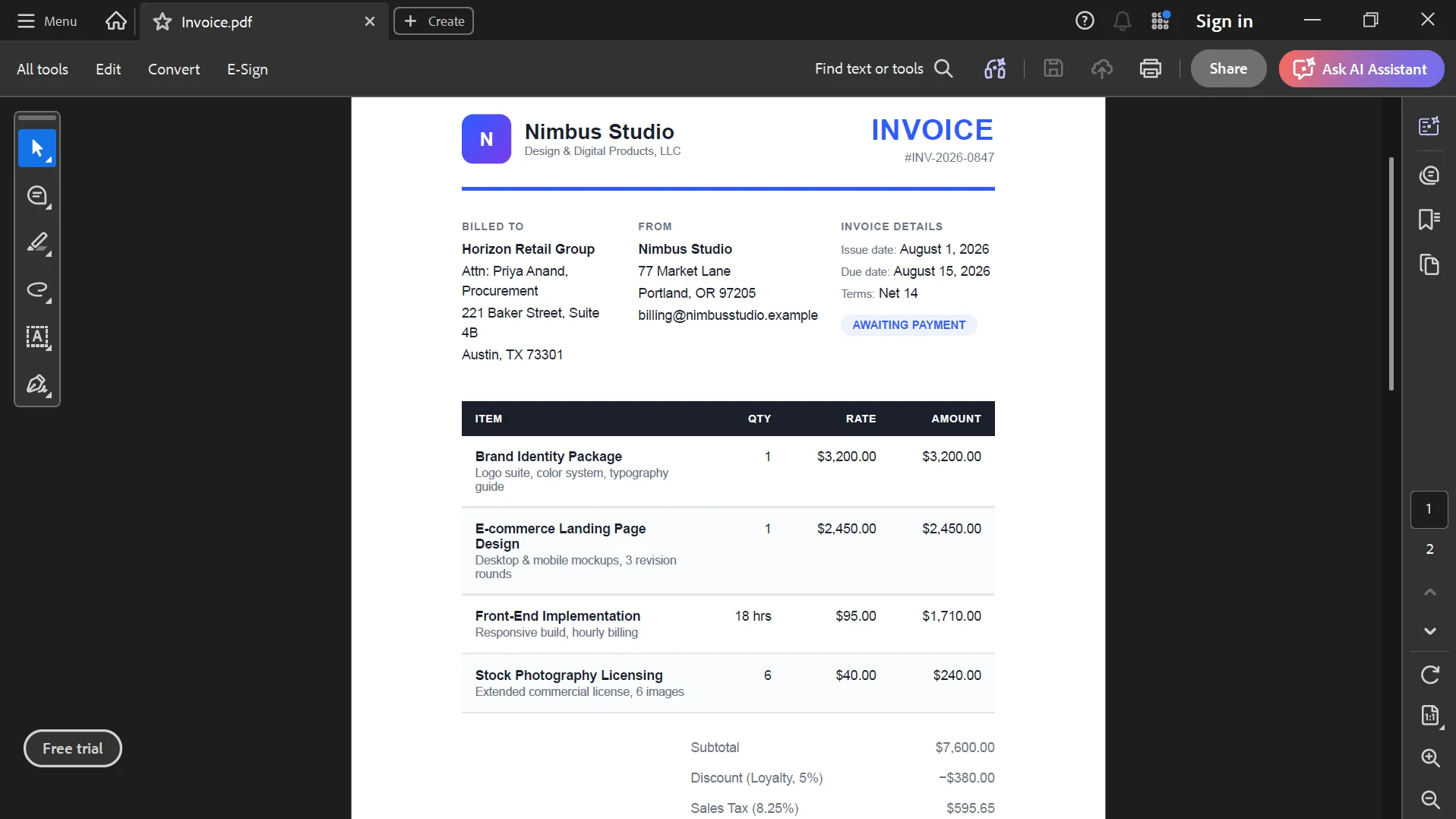Click the vertical document scrollbar
This screenshot has width=1456, height=819.
(1391, 274)
